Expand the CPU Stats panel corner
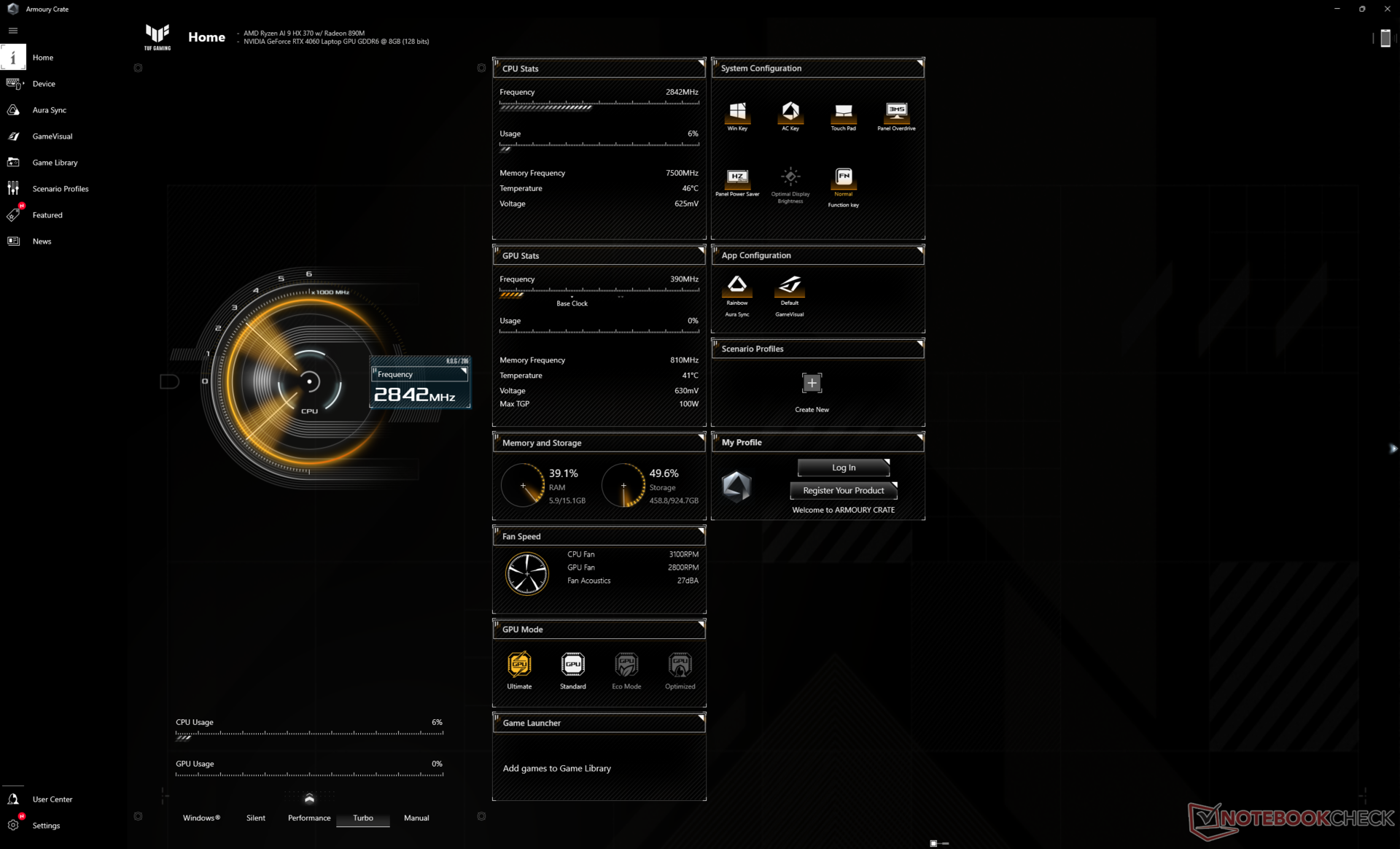The height and width of the screenshot is (849, 1400). click(701, 63)
